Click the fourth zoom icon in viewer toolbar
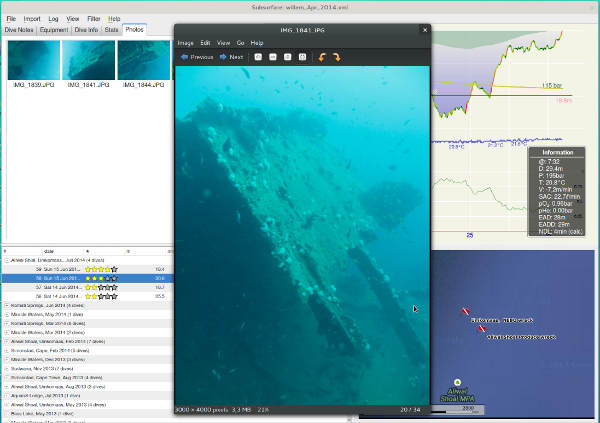Image resolution: width=600 pixels, height=423 pixels. (x=303, y=57)
